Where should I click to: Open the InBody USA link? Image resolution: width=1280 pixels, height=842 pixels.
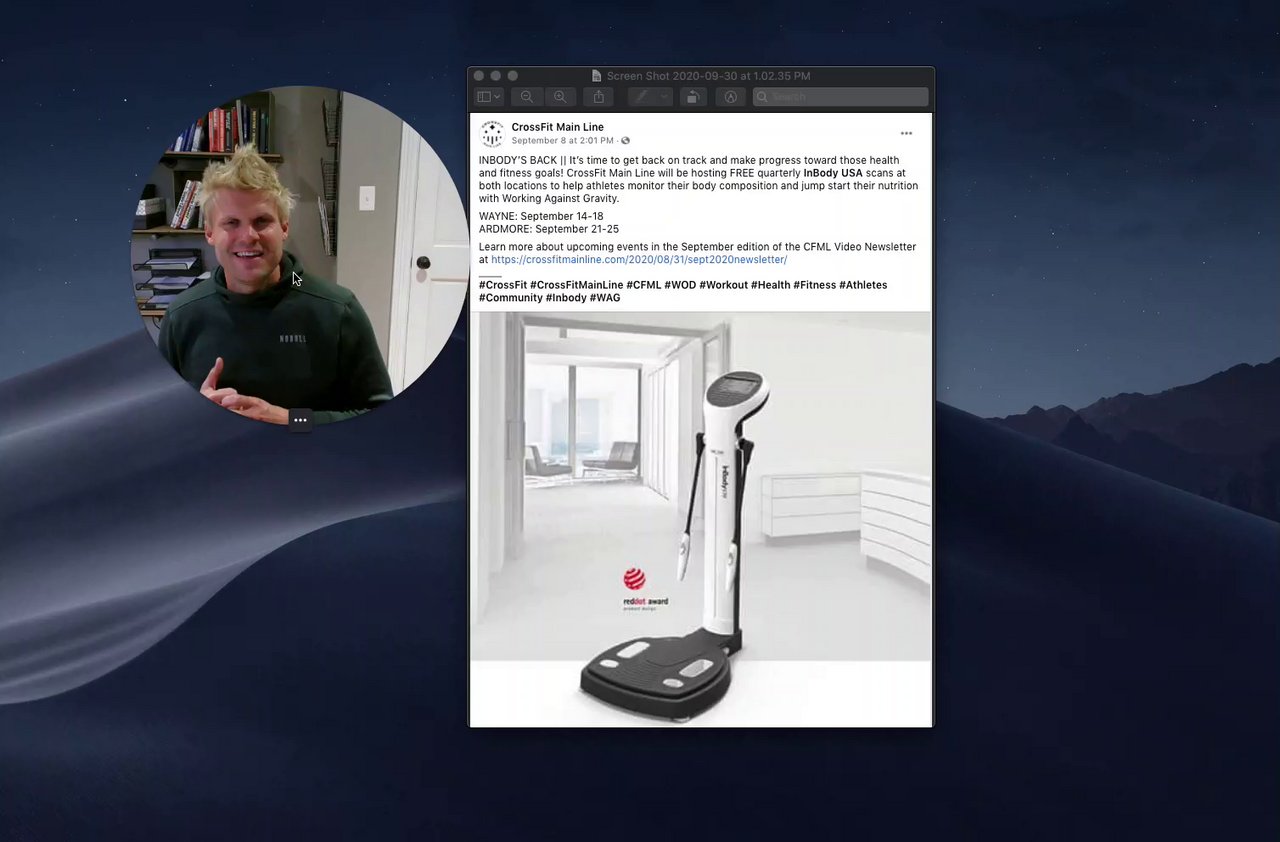point(833,173)
